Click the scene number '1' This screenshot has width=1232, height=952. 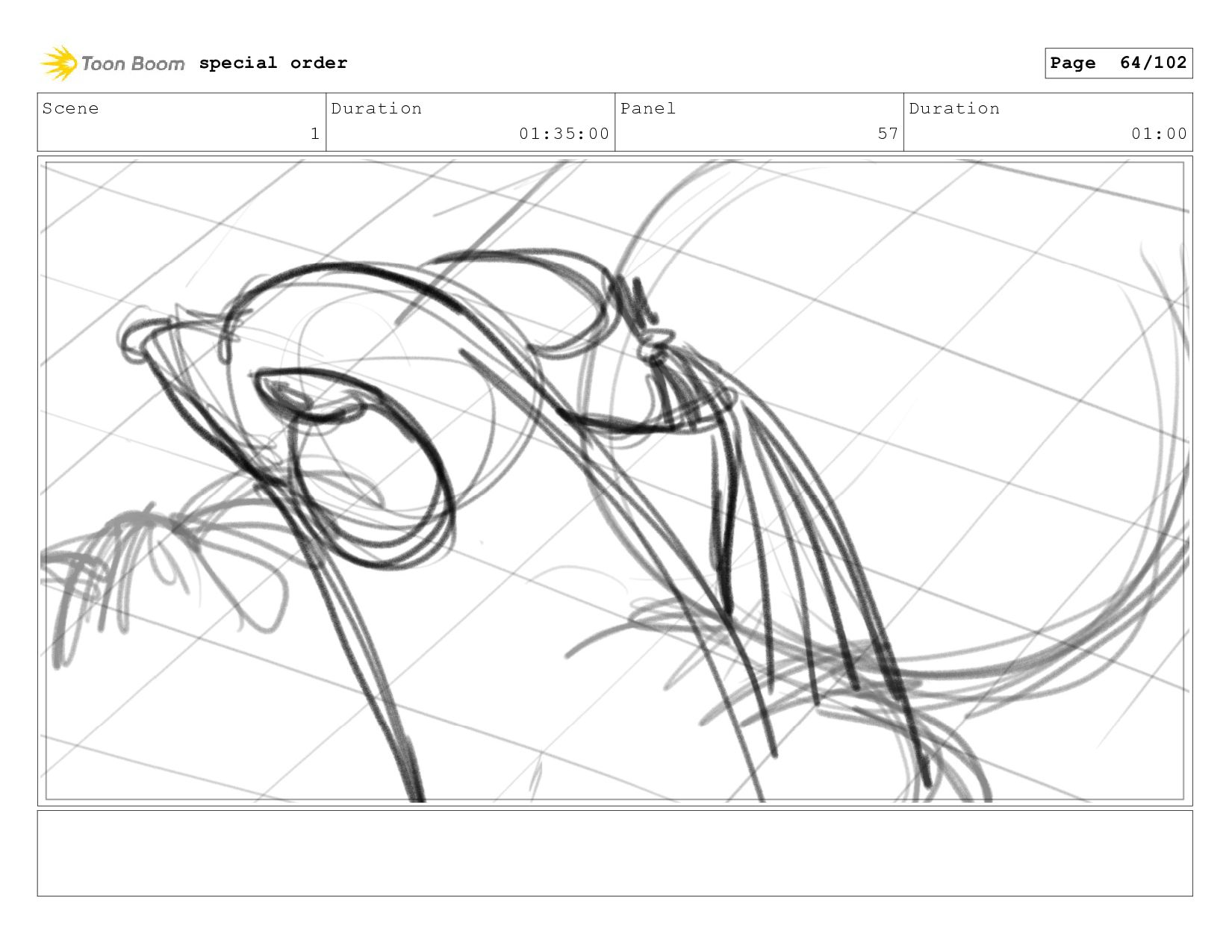[315, 134]
